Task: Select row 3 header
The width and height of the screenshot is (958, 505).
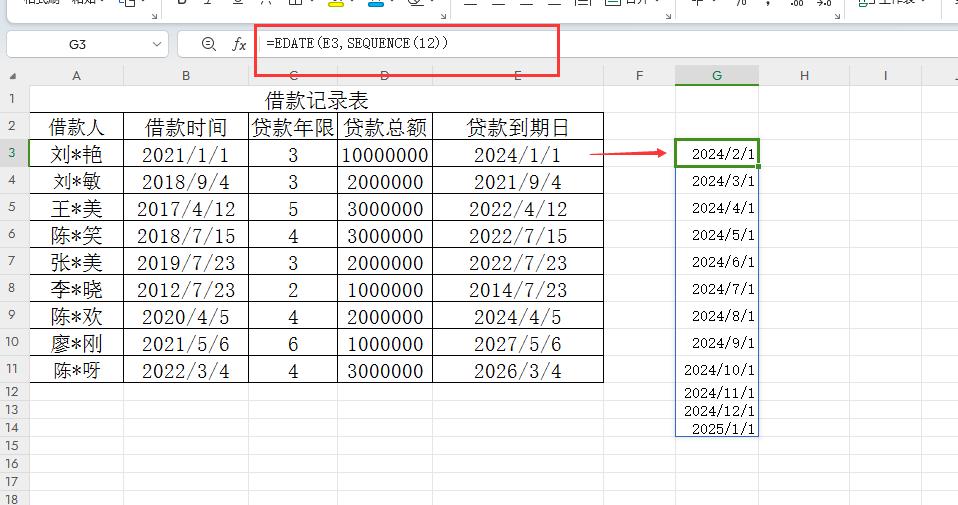Action: pyautogui.click(x=13, y=153)
